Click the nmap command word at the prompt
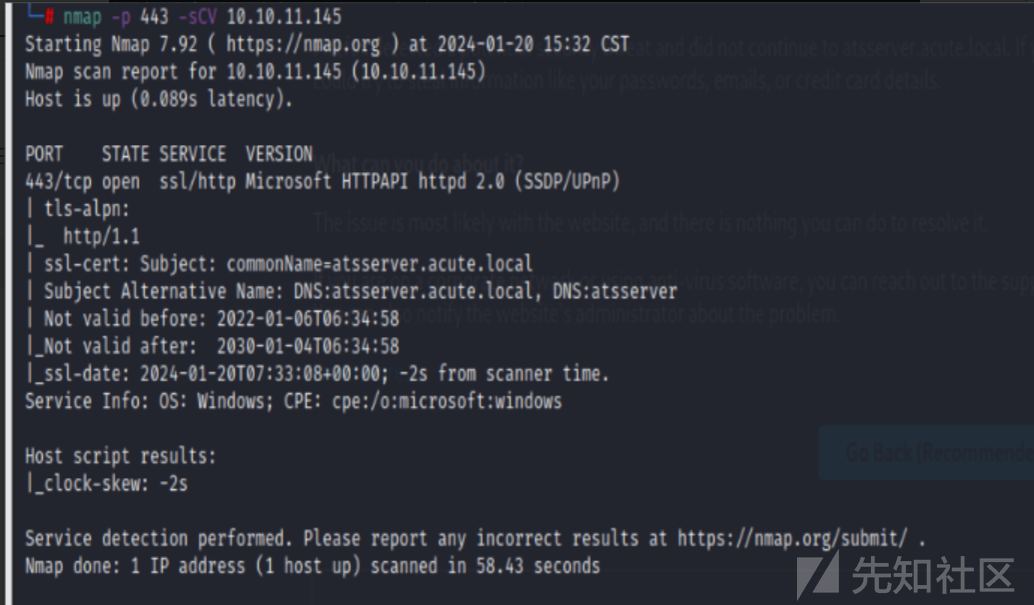This screenshot has width=1034, height=605. (82, 16)
